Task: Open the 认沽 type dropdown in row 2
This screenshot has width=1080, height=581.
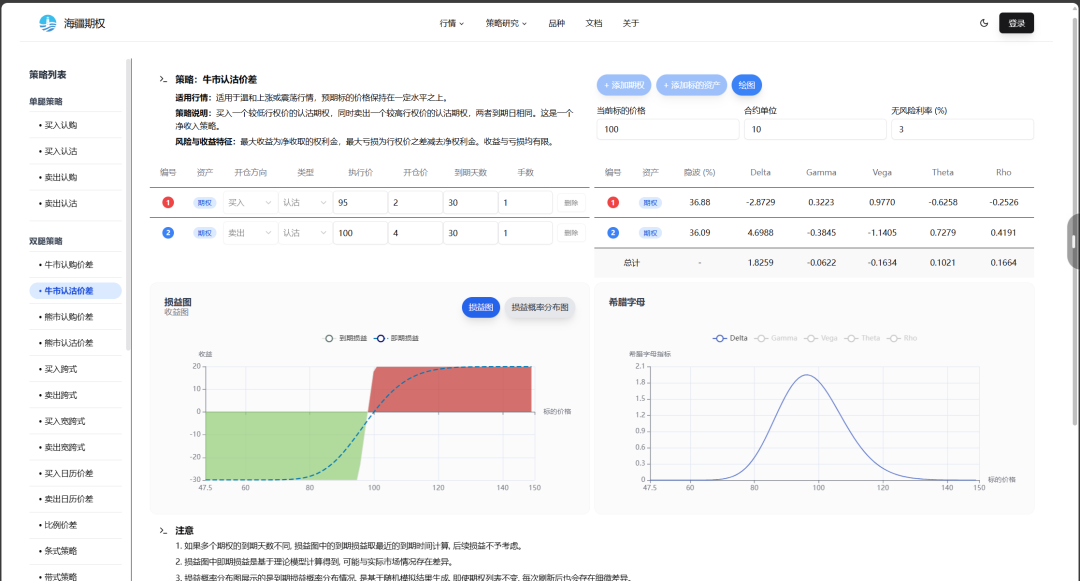Action: tap(304, 233)
